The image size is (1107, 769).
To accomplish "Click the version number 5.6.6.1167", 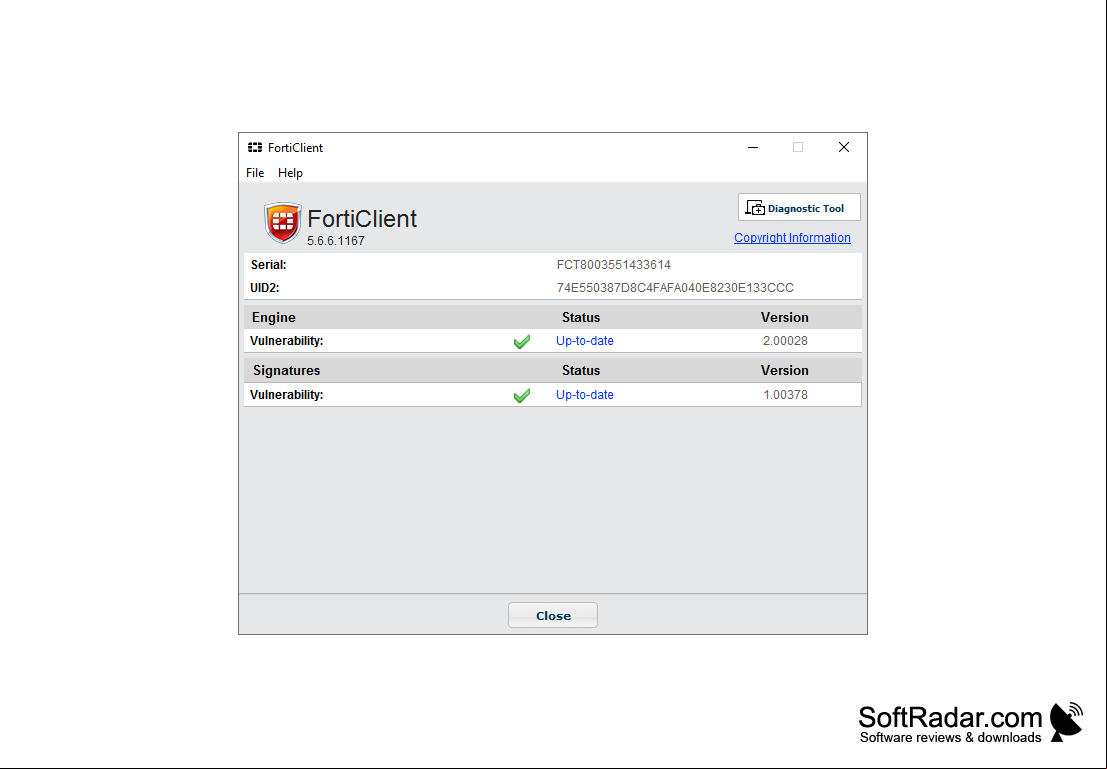I will pyautogui.click(x=336, y=241).
